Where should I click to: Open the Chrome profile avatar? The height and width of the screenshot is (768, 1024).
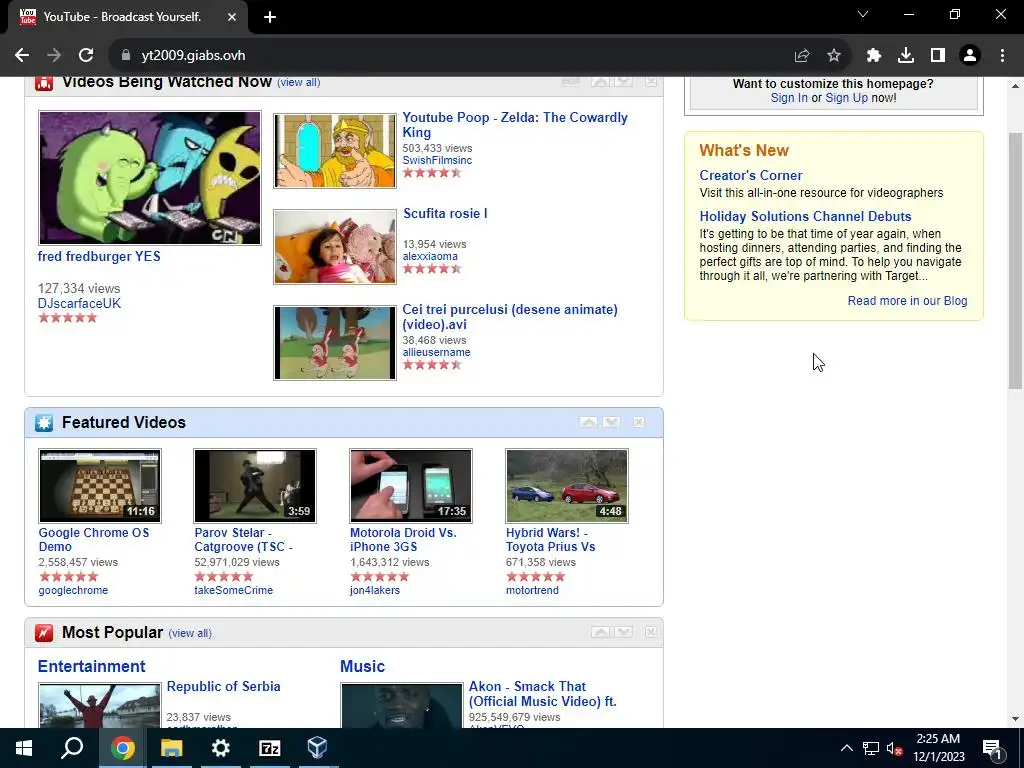point(970,56)
